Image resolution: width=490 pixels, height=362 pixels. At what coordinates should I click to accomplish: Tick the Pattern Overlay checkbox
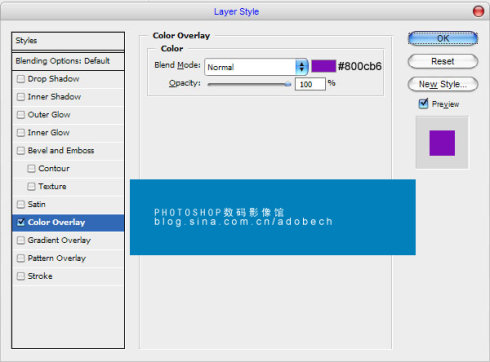21,258
